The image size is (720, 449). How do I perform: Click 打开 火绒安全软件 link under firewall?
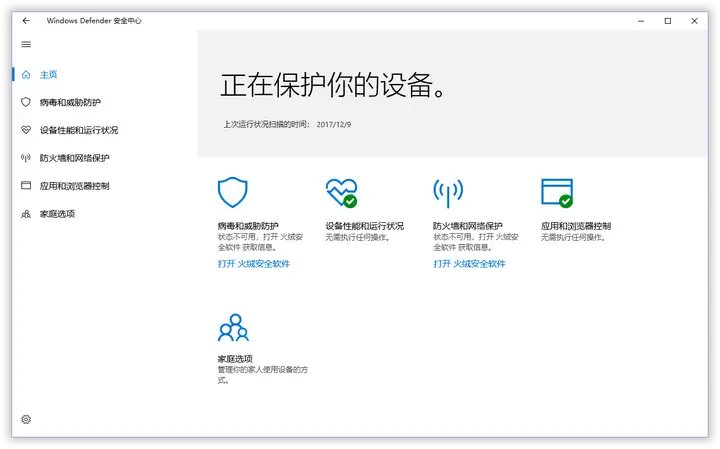point(469,264)
